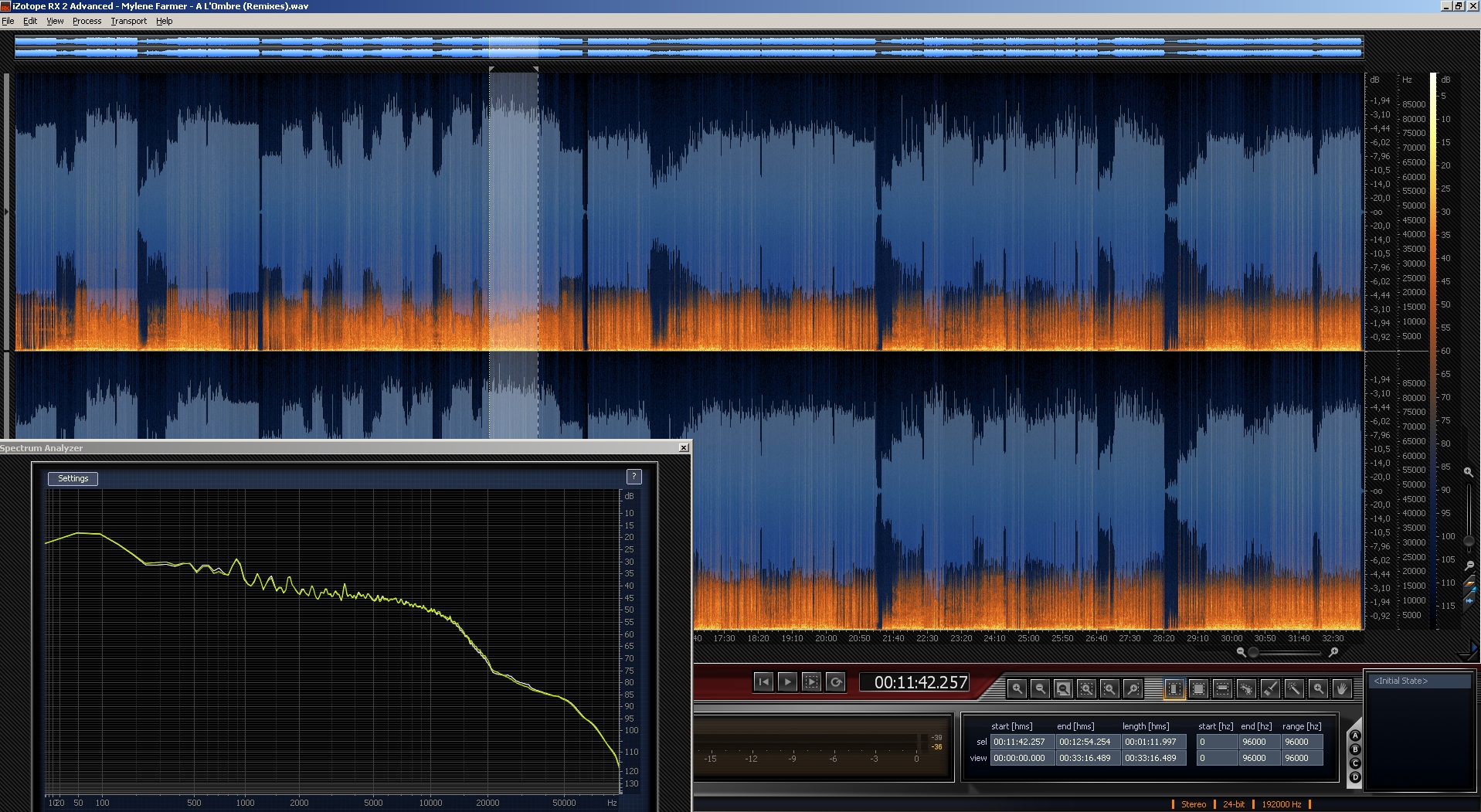Click the blue waveform view icon

[x=1469, y=600]
